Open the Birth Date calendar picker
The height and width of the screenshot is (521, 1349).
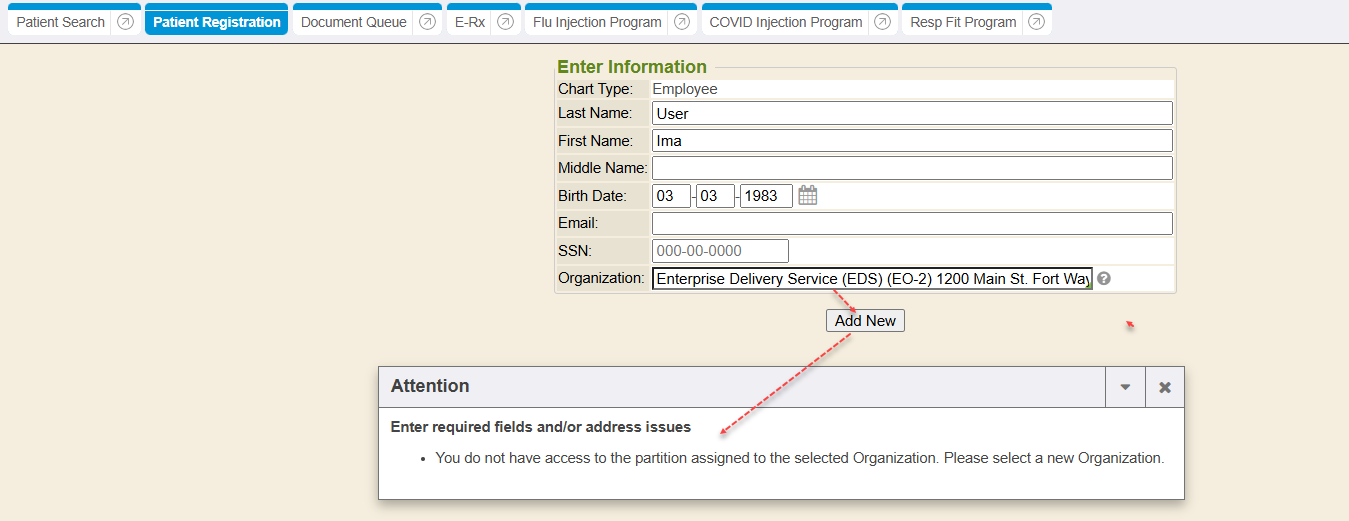pyautogui.click(x=808, y=196)
